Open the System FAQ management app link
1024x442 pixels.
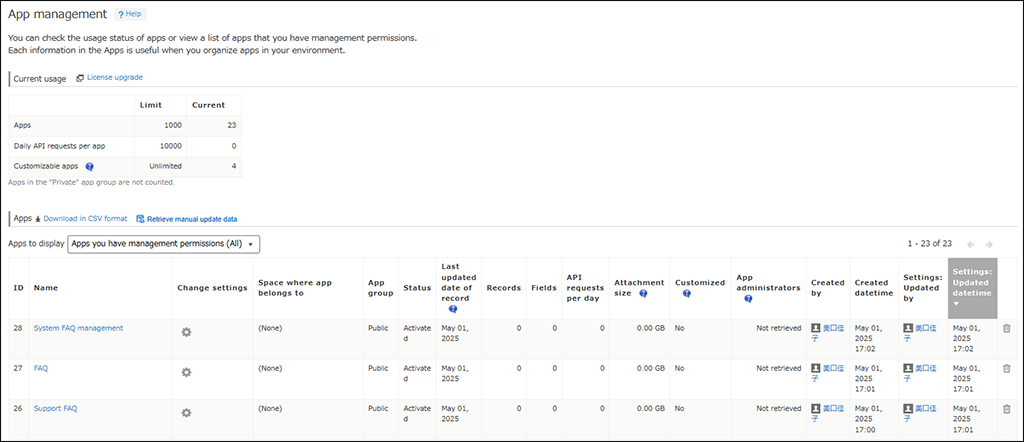point(78,328)
